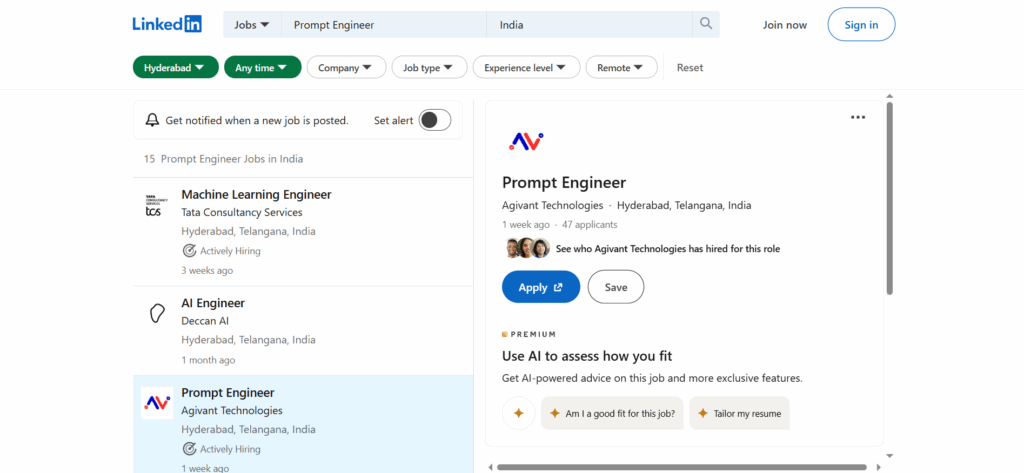The height and width of the screenshot is (473, 1024).
Task: Click the India location input field
Action: 588,24
